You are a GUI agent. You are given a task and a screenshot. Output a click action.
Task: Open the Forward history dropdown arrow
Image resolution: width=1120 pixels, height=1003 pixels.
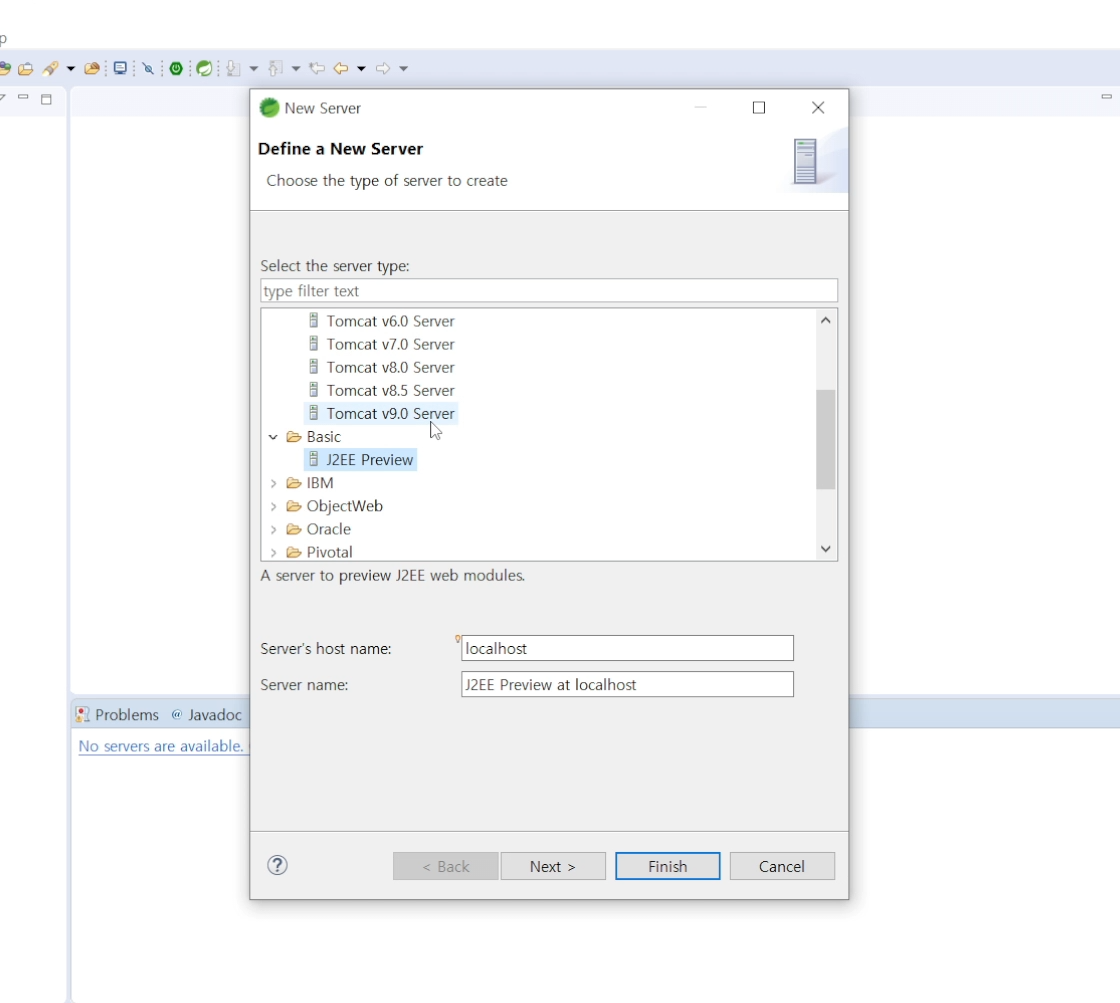coord(404,69)
